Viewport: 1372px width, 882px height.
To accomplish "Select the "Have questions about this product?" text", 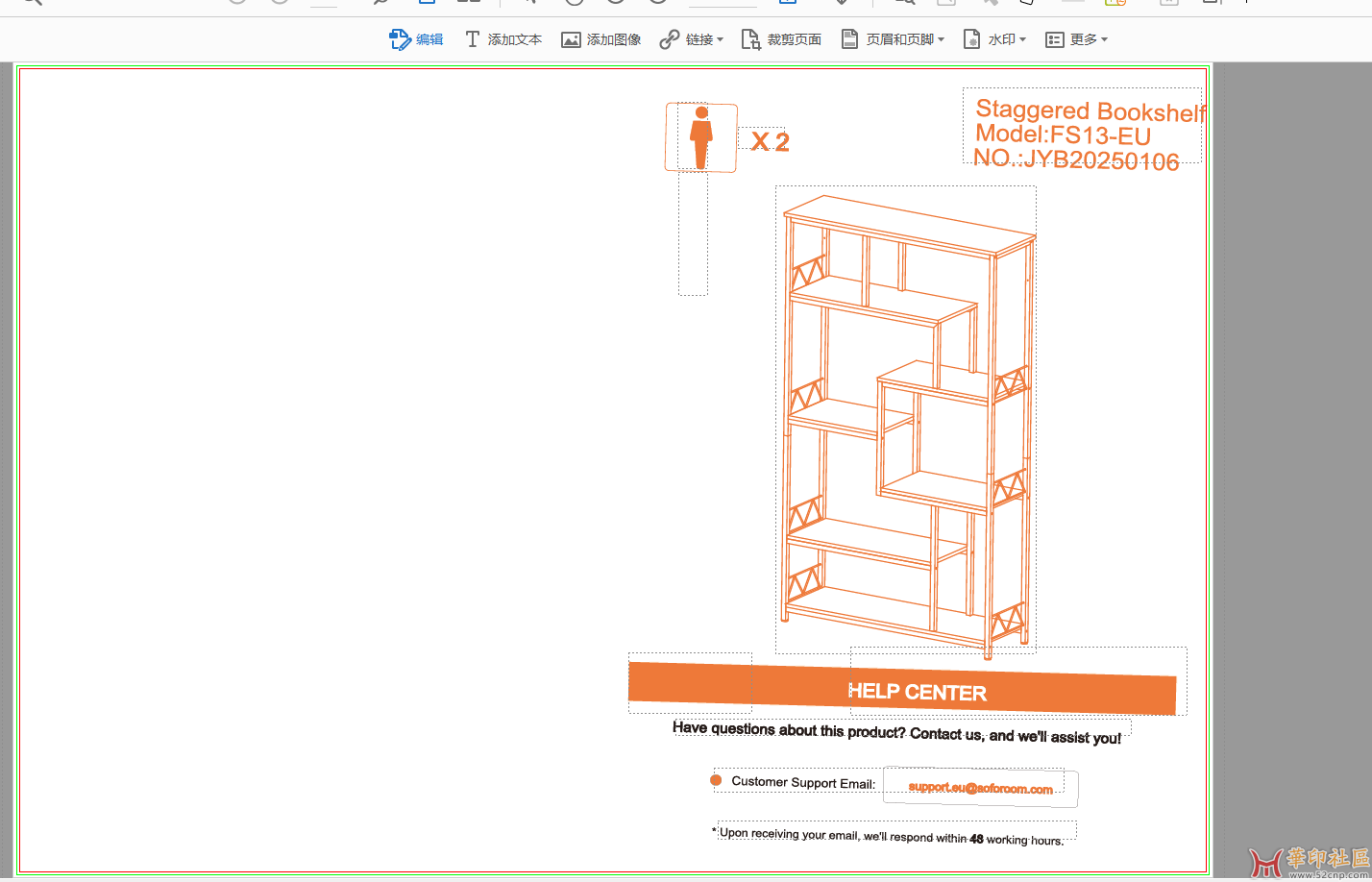I will (x=895, y=732).
